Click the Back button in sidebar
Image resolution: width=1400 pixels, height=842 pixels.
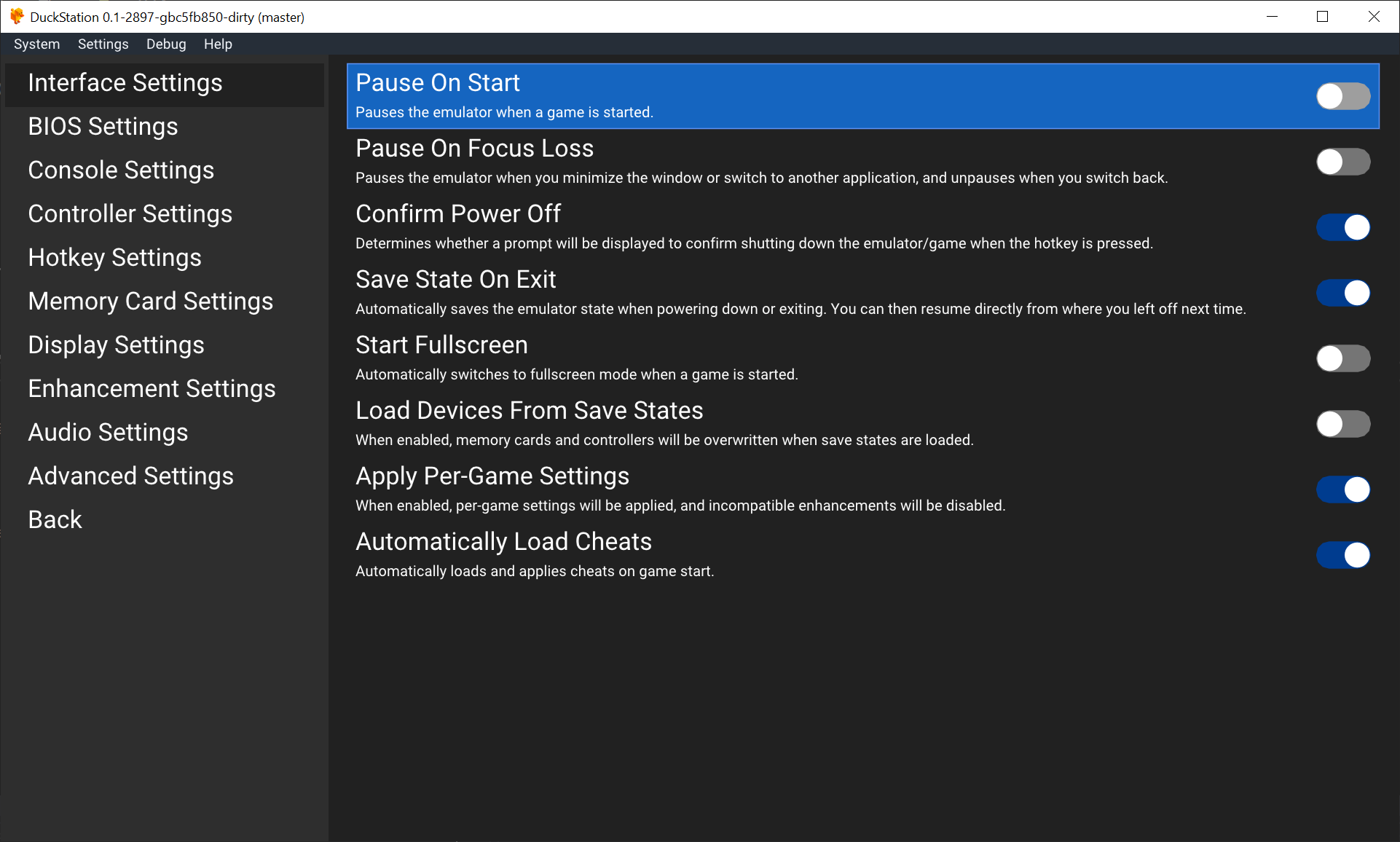point(55,520)
